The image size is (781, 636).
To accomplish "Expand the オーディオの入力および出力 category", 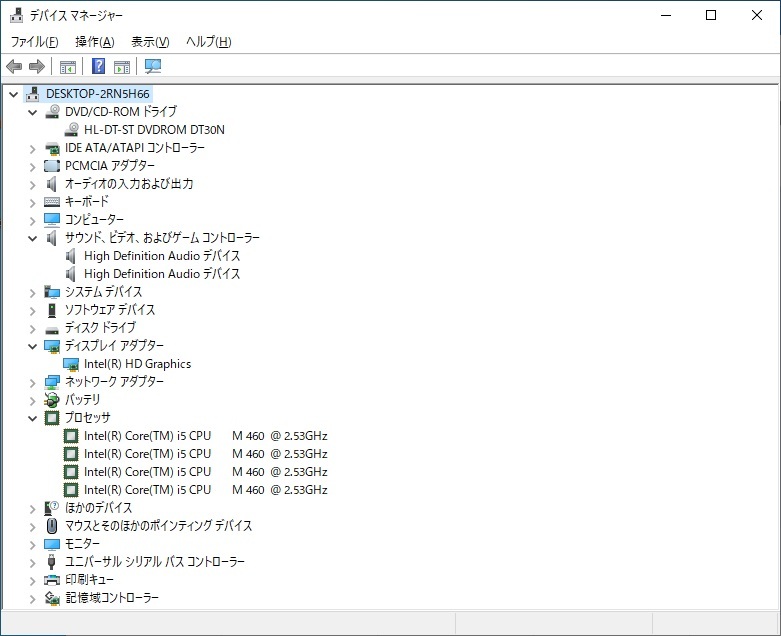I will 33,184.
